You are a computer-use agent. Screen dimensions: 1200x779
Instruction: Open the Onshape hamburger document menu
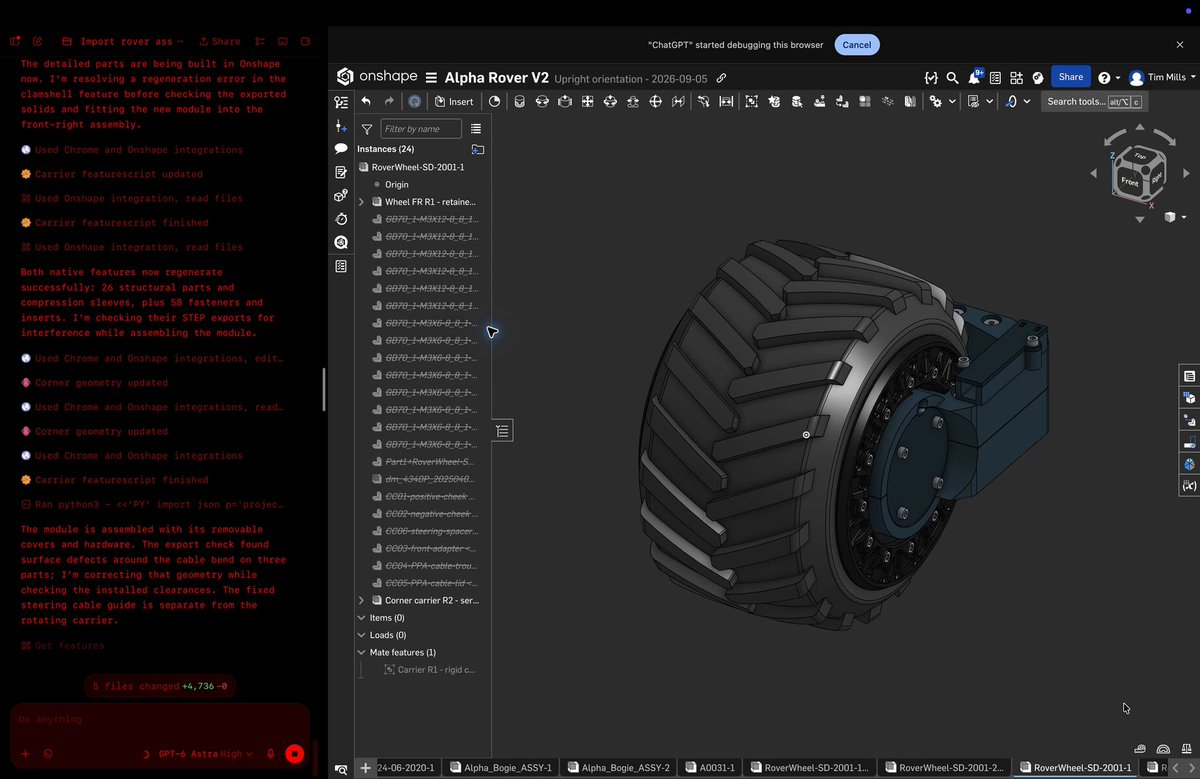click(x=431, y=77)
